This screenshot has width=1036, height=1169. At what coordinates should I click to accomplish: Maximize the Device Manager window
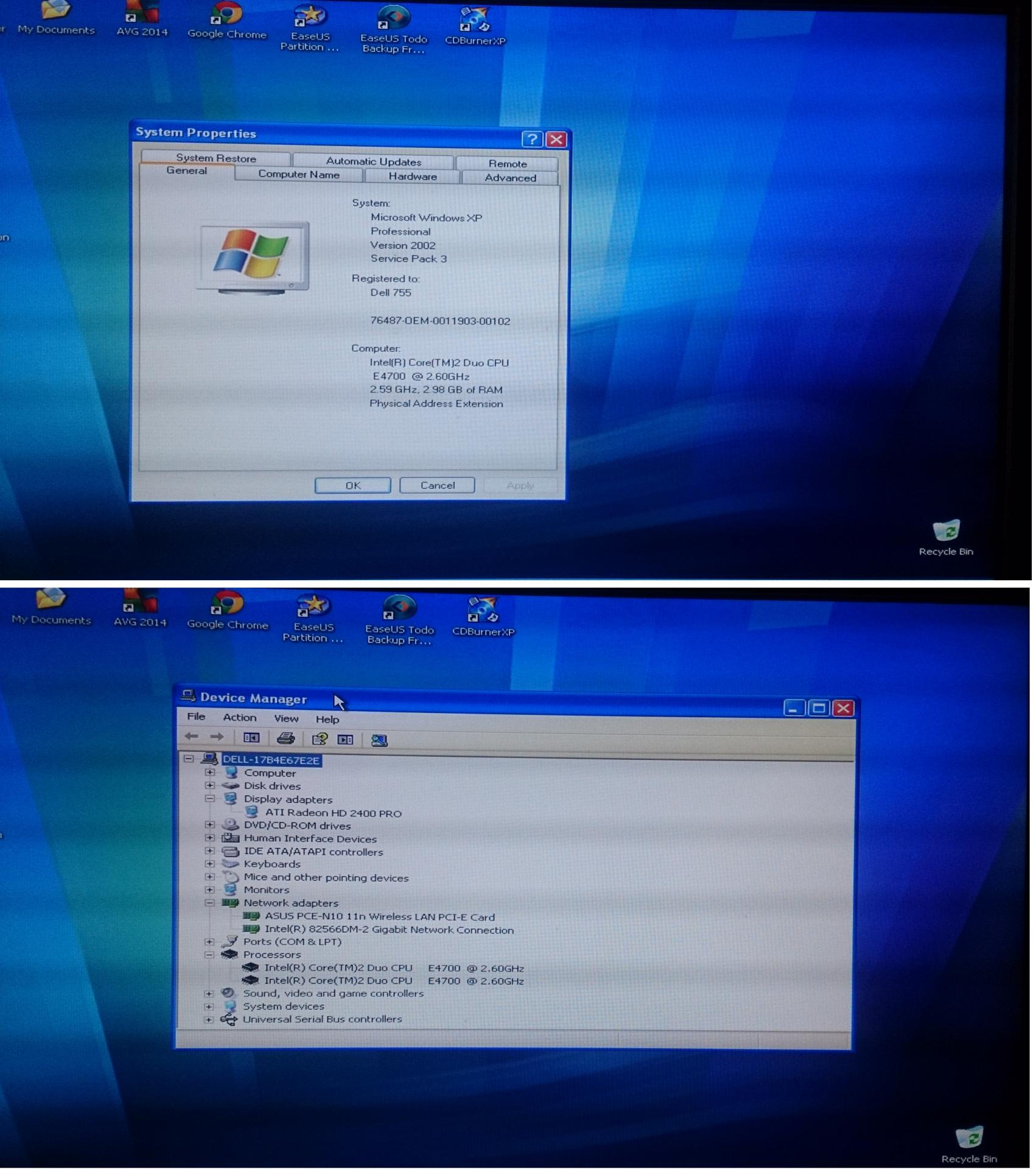pyautogui.click(x=819, y=708)
